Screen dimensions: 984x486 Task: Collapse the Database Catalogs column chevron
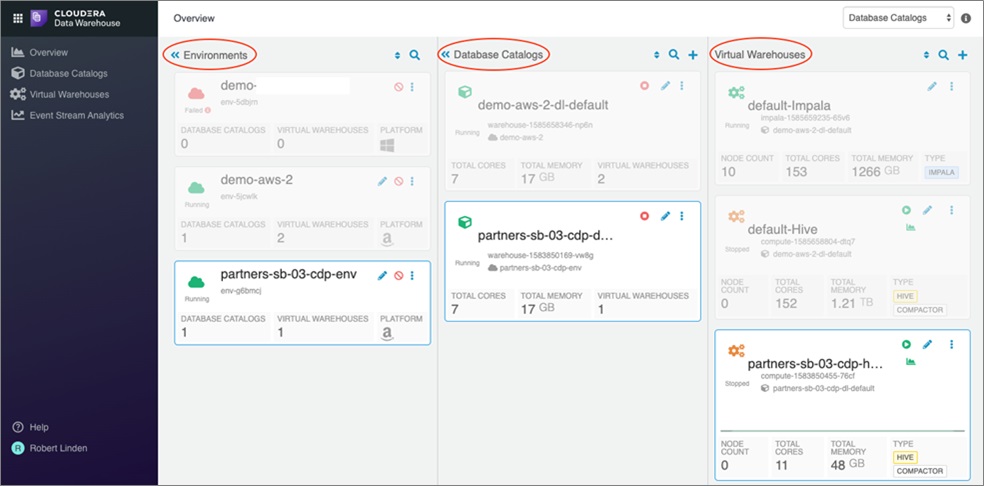pos(446,55)
